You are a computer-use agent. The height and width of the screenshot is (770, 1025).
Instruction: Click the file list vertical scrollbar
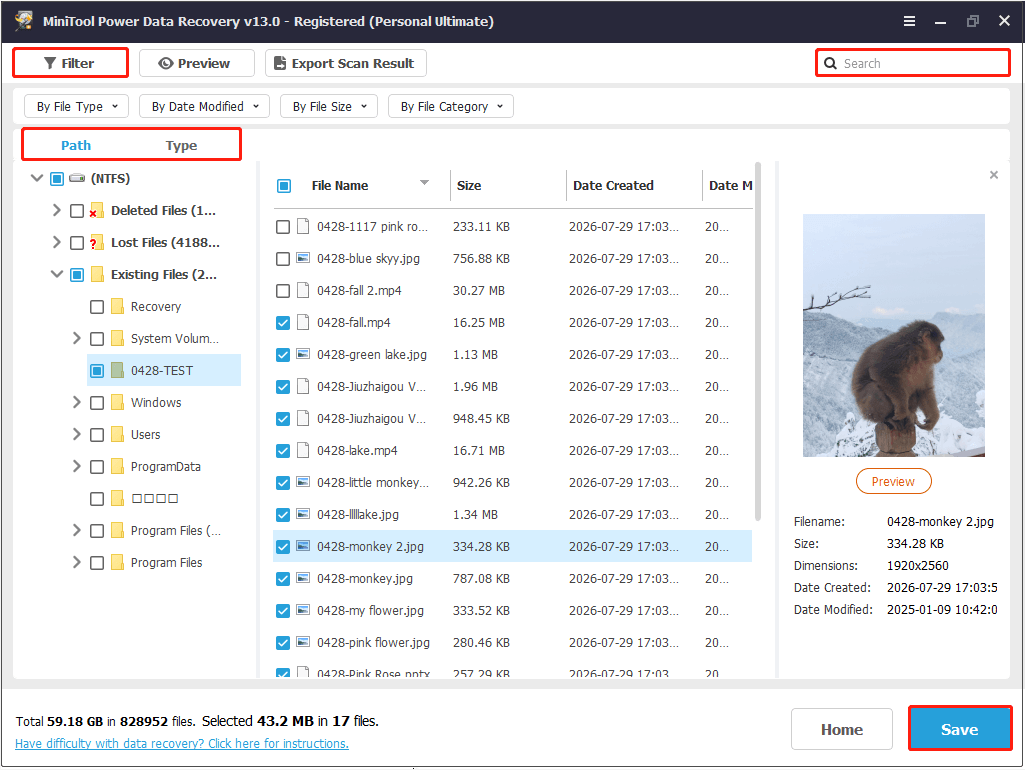(x=758, y=341)
